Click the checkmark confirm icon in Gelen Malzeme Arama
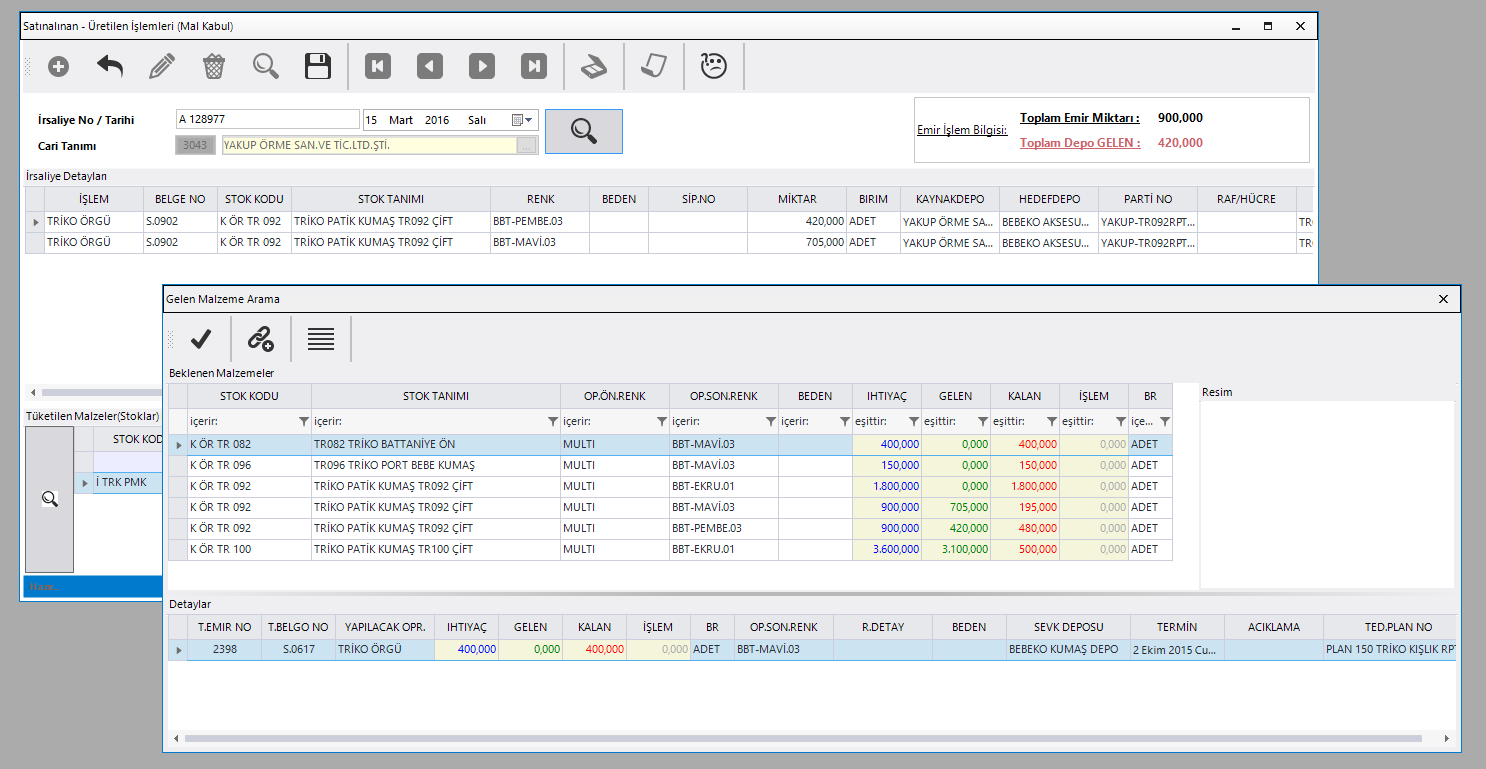Screen dimensions: 1486x769 pyautogui.click(x=201, y=339)
